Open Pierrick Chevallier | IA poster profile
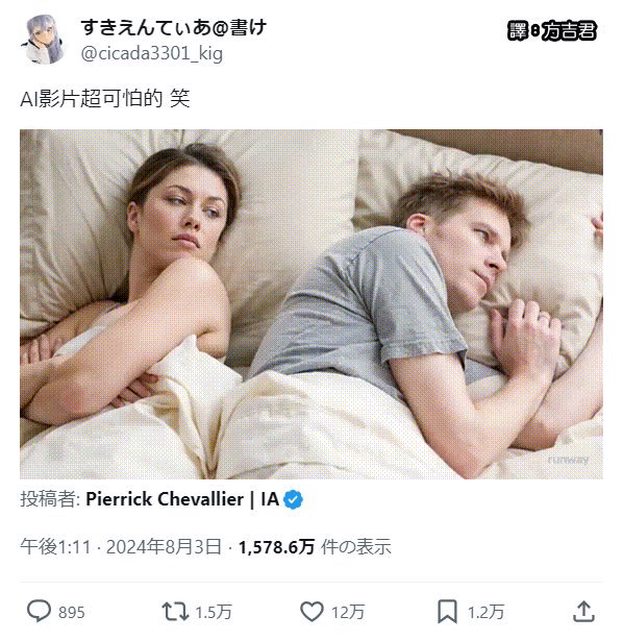 point(182,499)
